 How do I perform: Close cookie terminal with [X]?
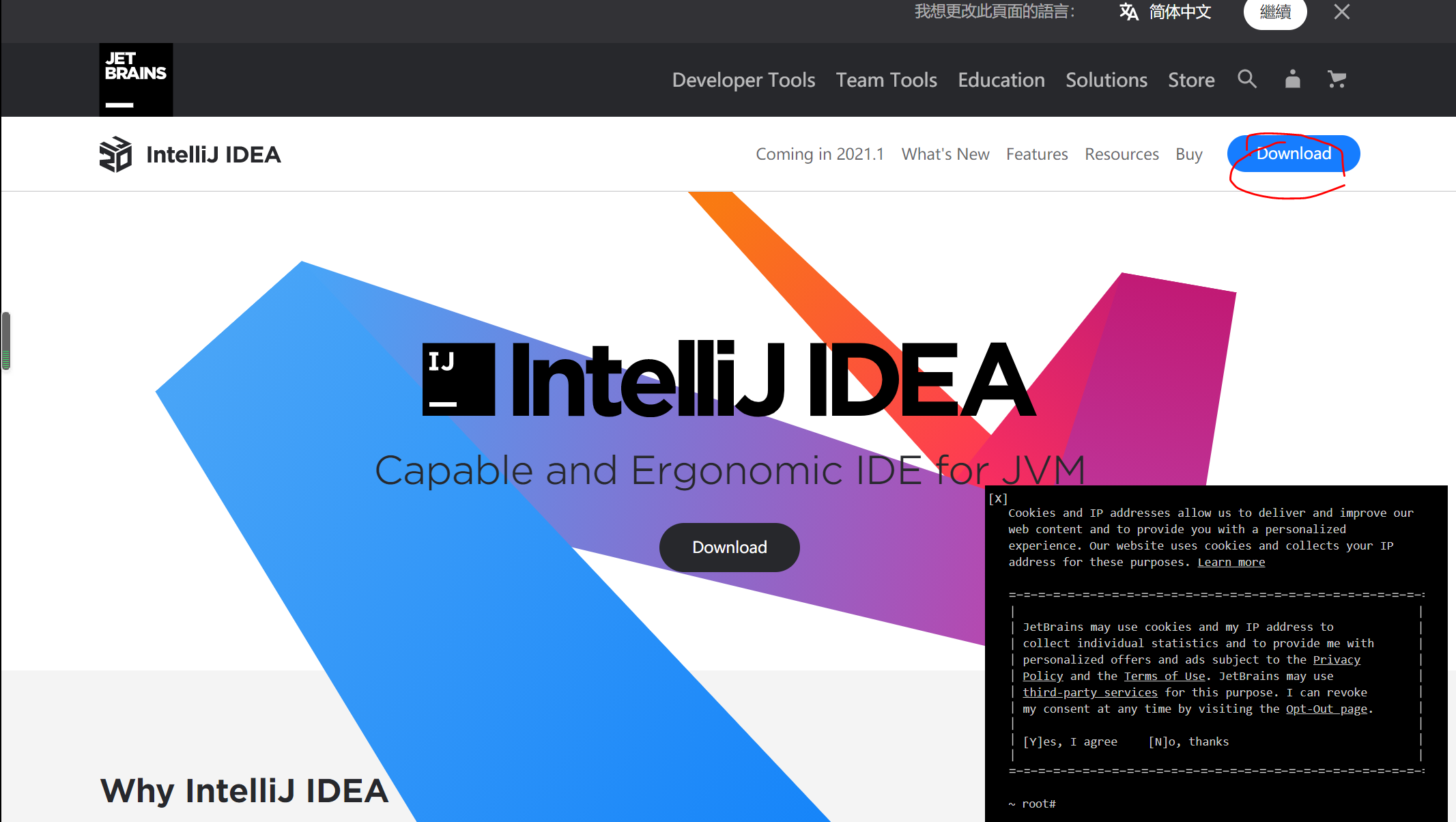coord(998,498)
